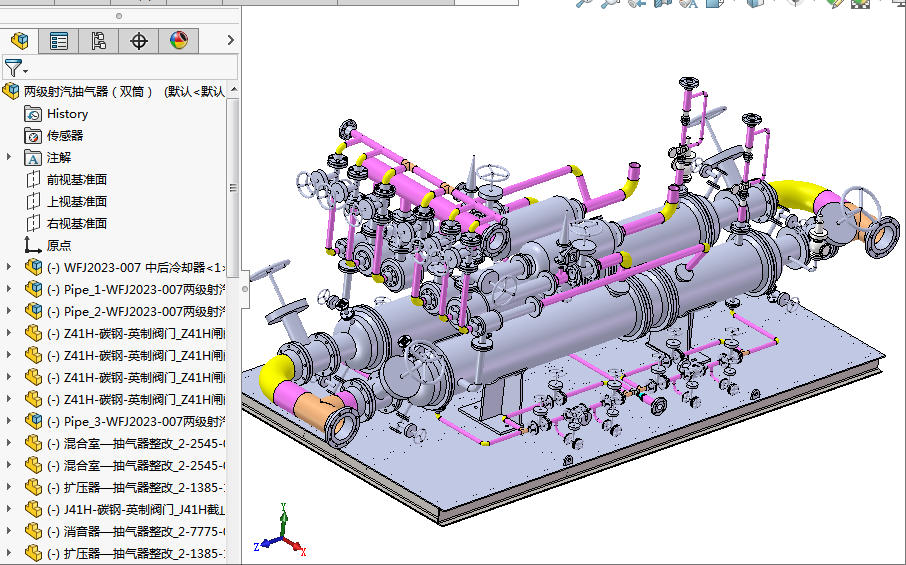Click the J41H-碳钢-英制阀门 assembly icon
Viewport: 906px width, 565px height.
[x=34, y=509]
